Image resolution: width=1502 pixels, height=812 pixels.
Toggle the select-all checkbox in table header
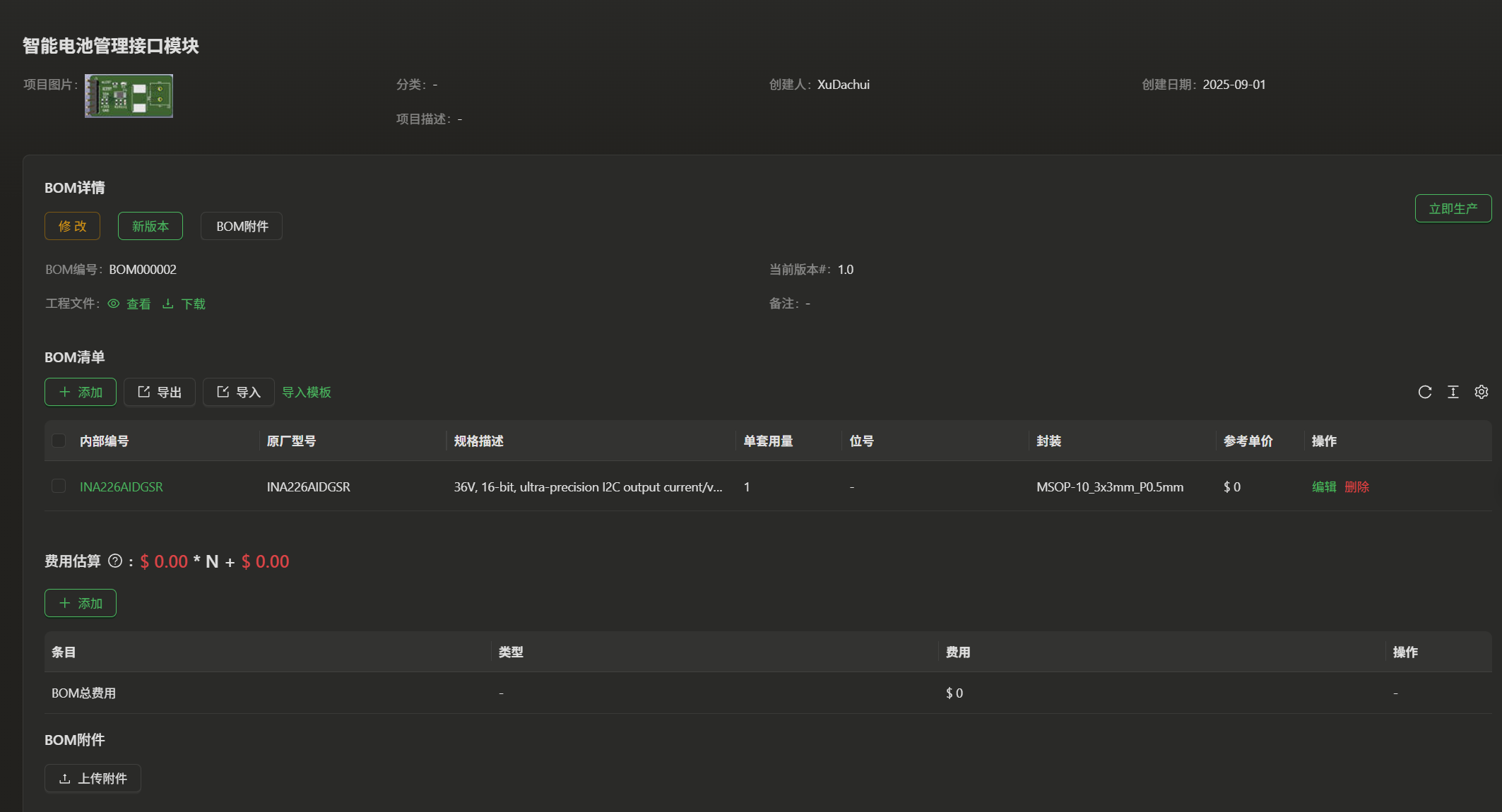(59, 441)
